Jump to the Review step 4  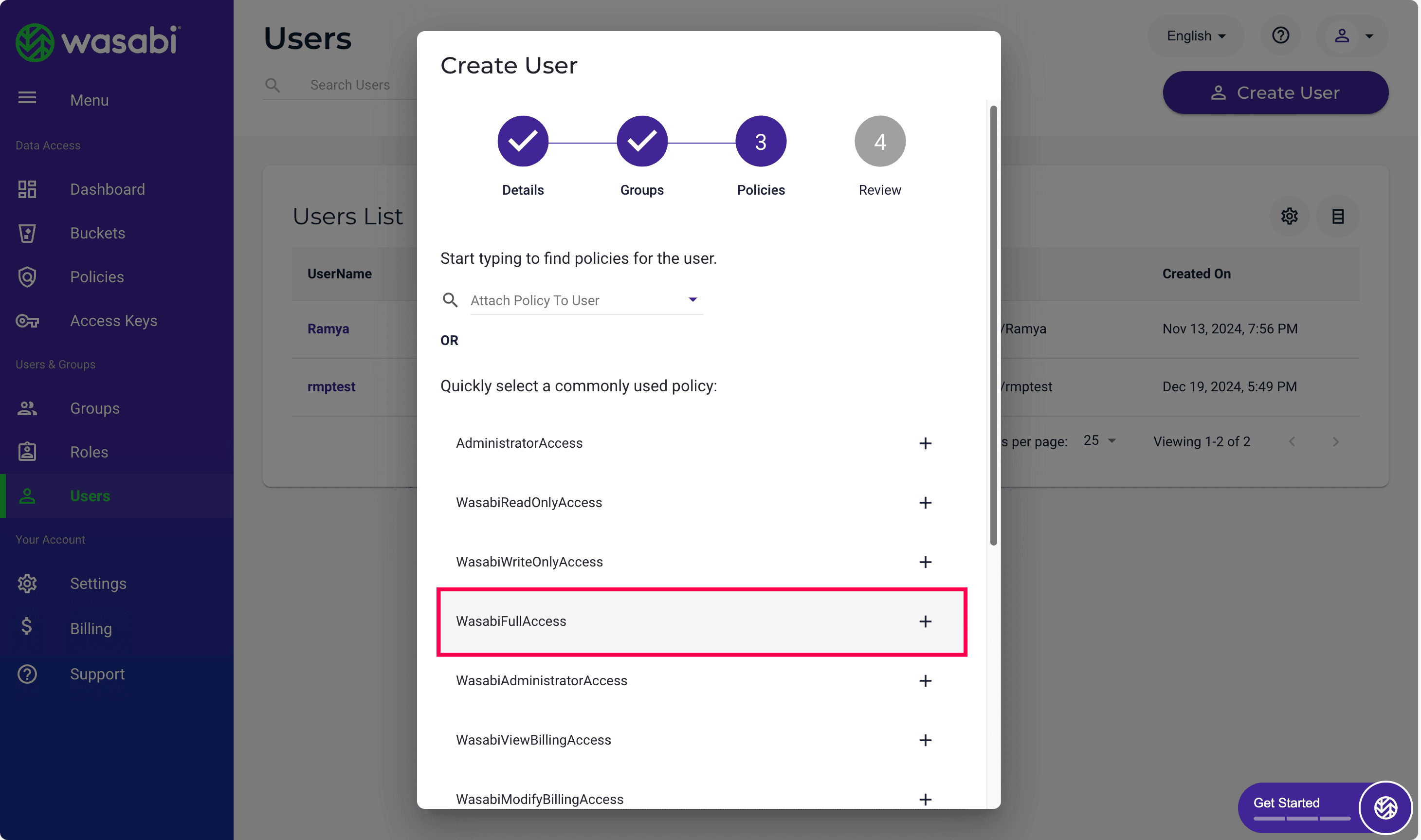879,142
